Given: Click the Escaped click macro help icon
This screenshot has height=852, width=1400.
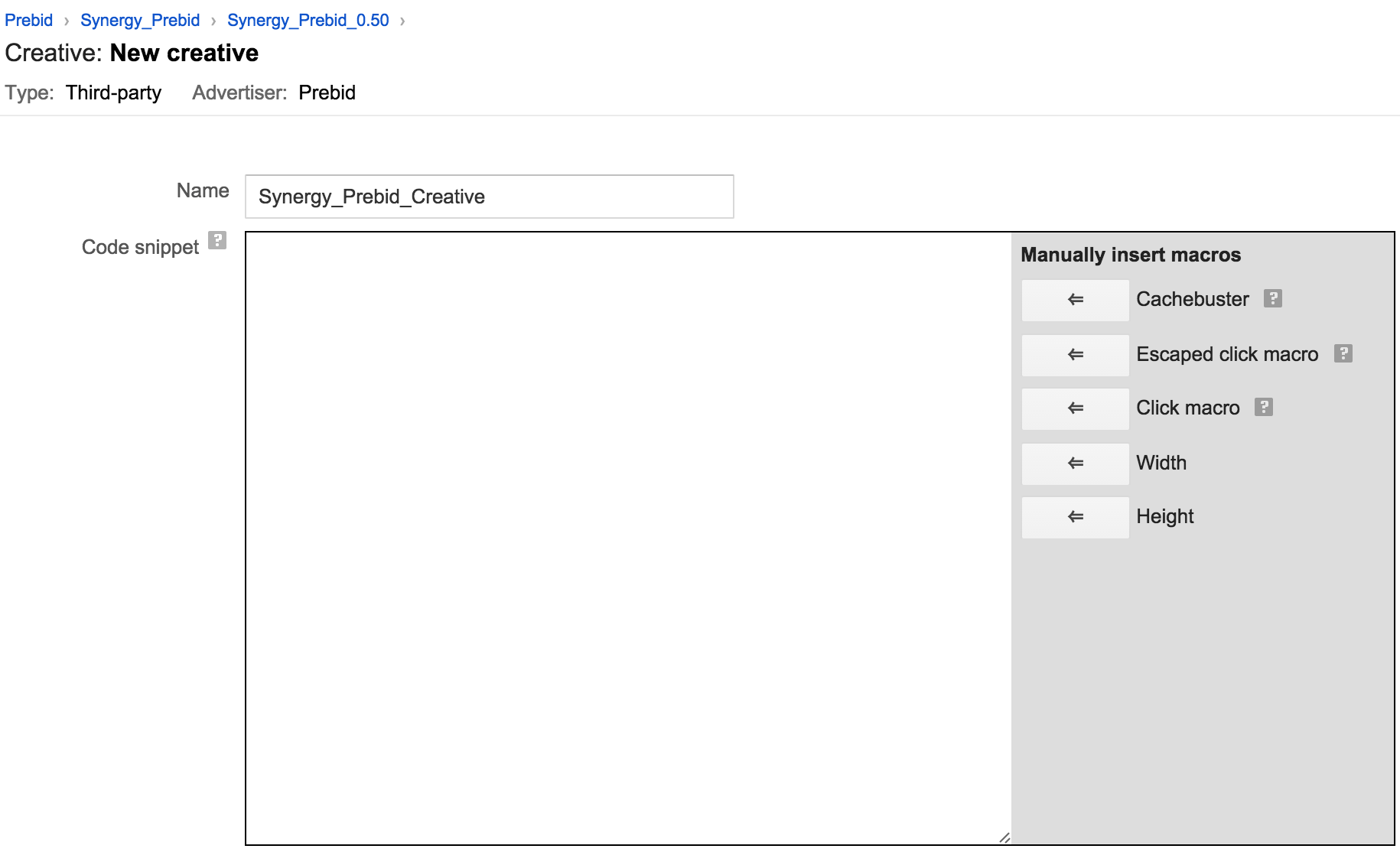Looking at the screenshot, I should 1344,353.
